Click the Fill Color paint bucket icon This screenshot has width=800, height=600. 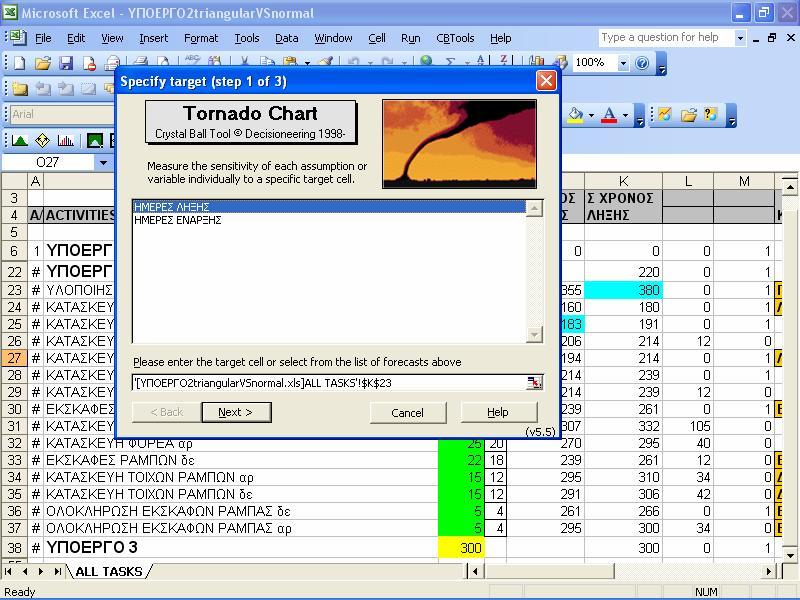click(576, 115)
